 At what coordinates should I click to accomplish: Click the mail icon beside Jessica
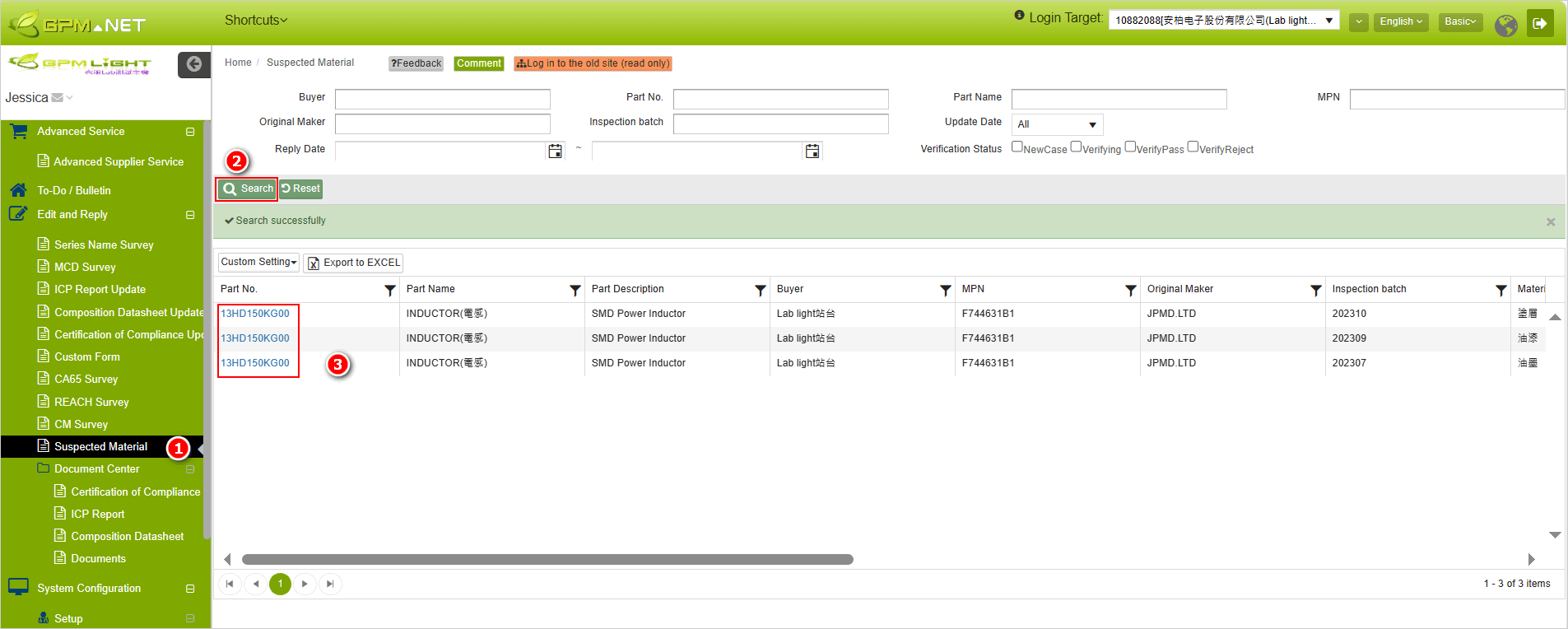(x=58, y=97)
